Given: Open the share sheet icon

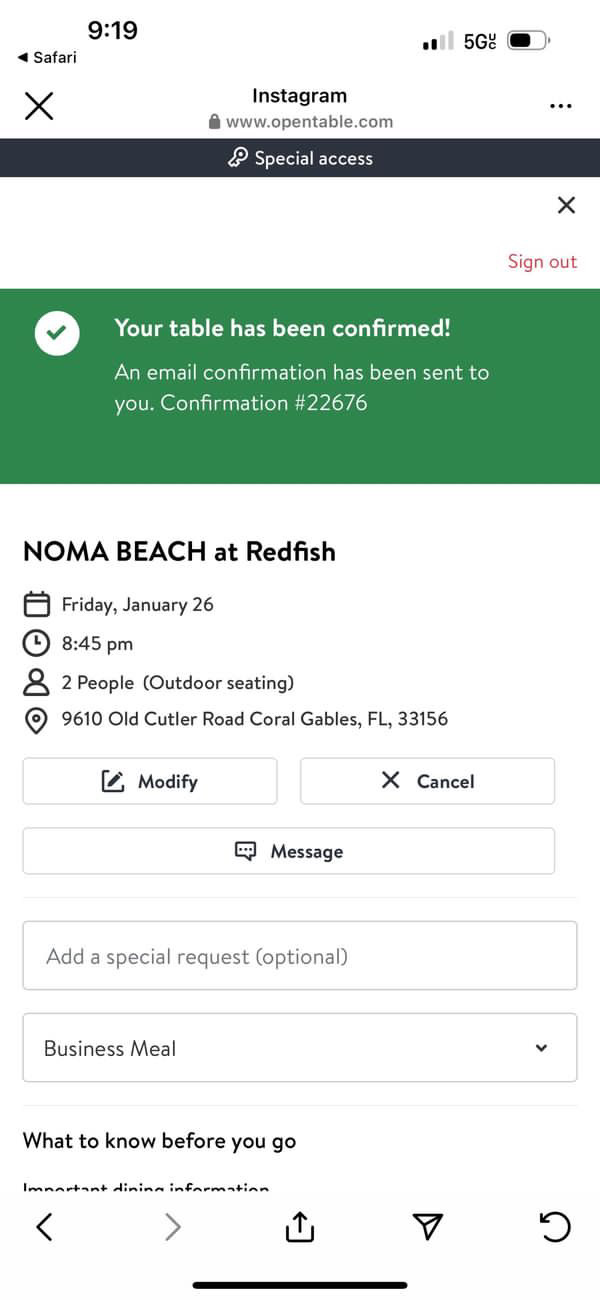Looking at the screenshot, I should [x=300, y=1227].
